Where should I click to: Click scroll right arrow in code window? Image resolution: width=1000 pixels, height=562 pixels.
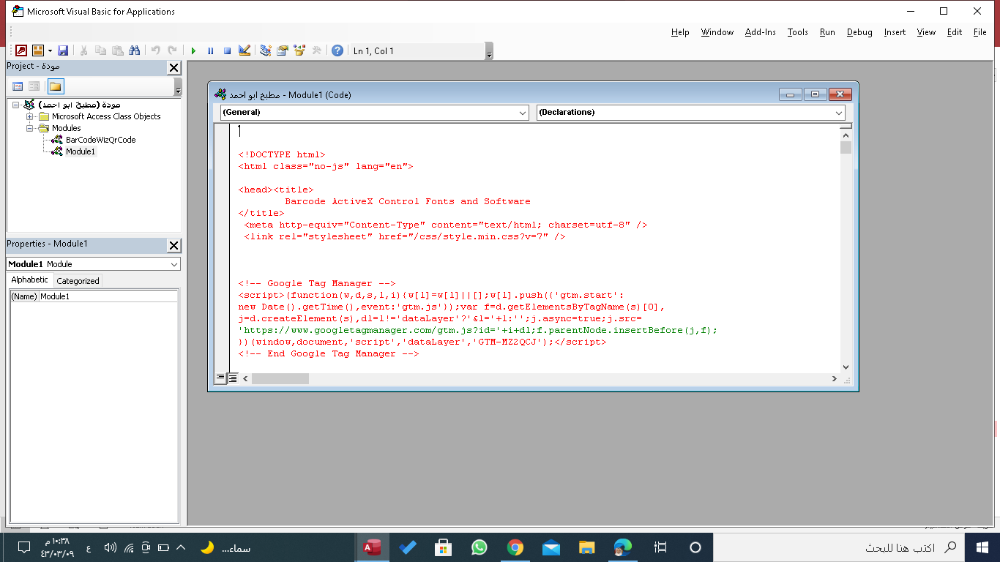(x=834, y=378)
